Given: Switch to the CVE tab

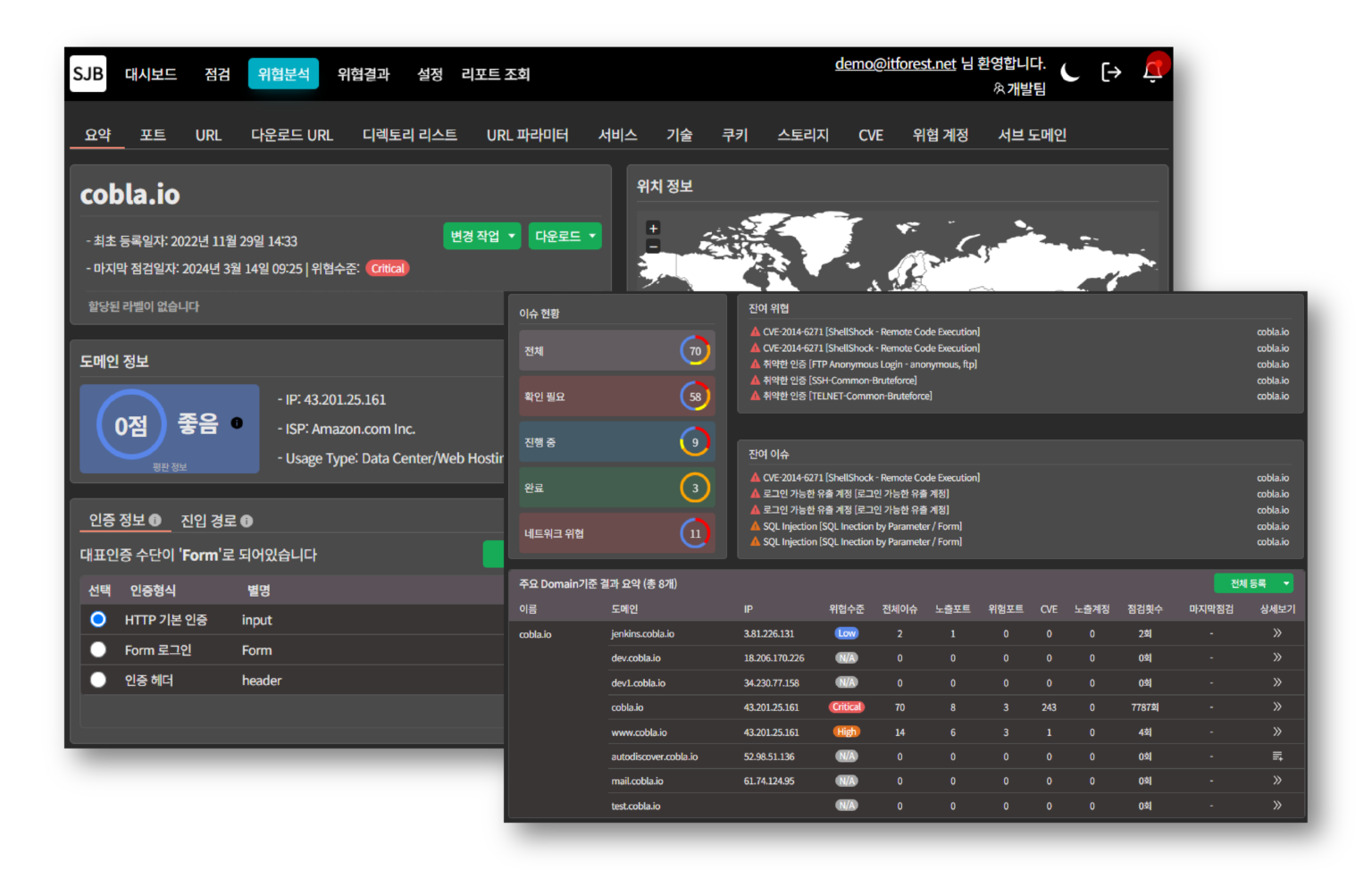Looking at the screenshot, I should (870, 135).
